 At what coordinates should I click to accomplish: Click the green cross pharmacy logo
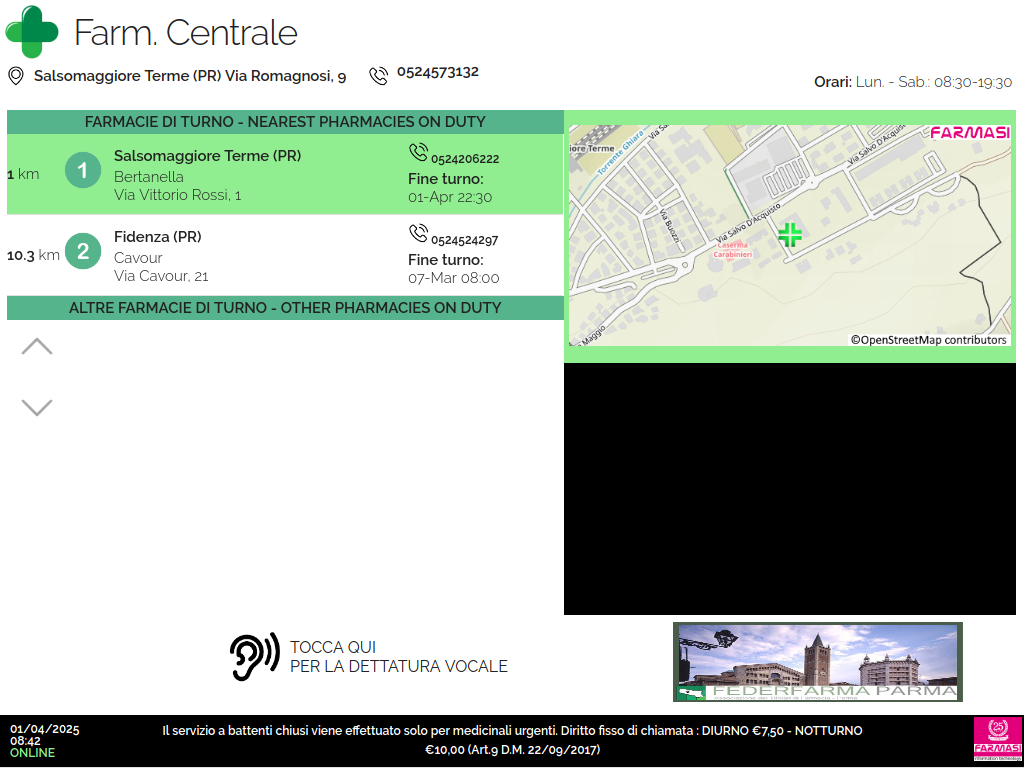click(32, 32)
